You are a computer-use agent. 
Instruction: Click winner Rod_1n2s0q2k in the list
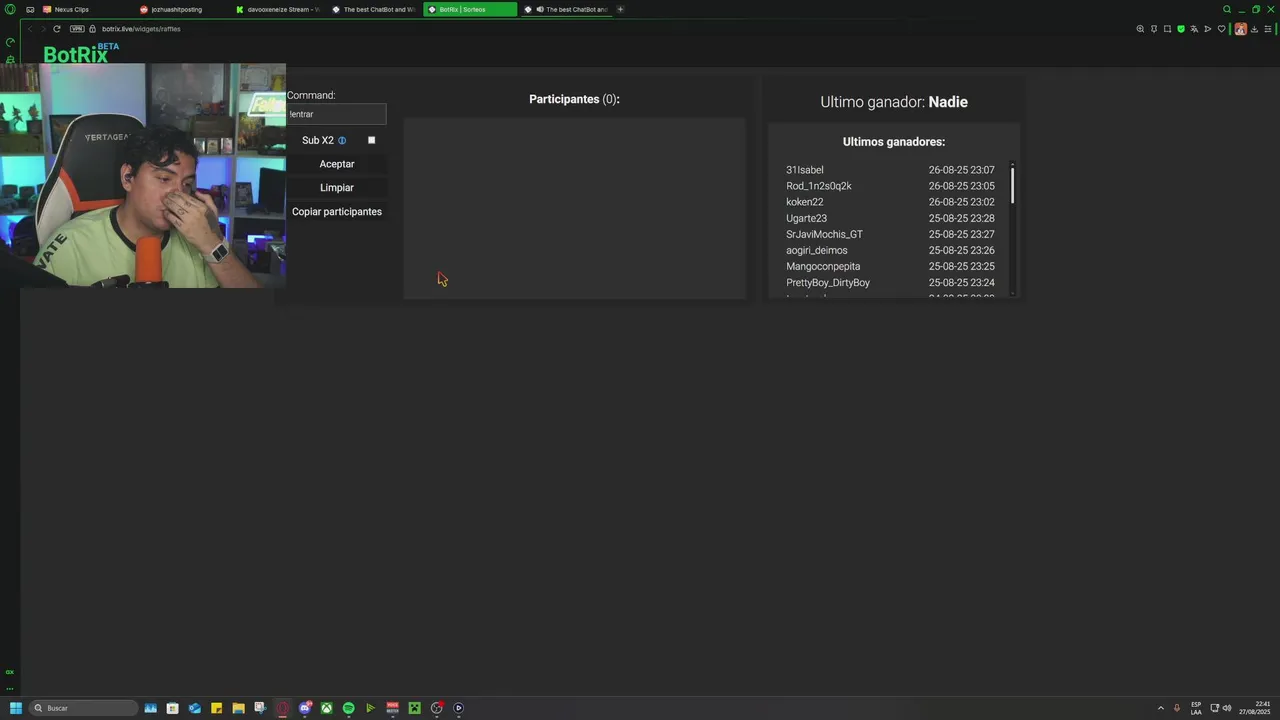[819, 186]
